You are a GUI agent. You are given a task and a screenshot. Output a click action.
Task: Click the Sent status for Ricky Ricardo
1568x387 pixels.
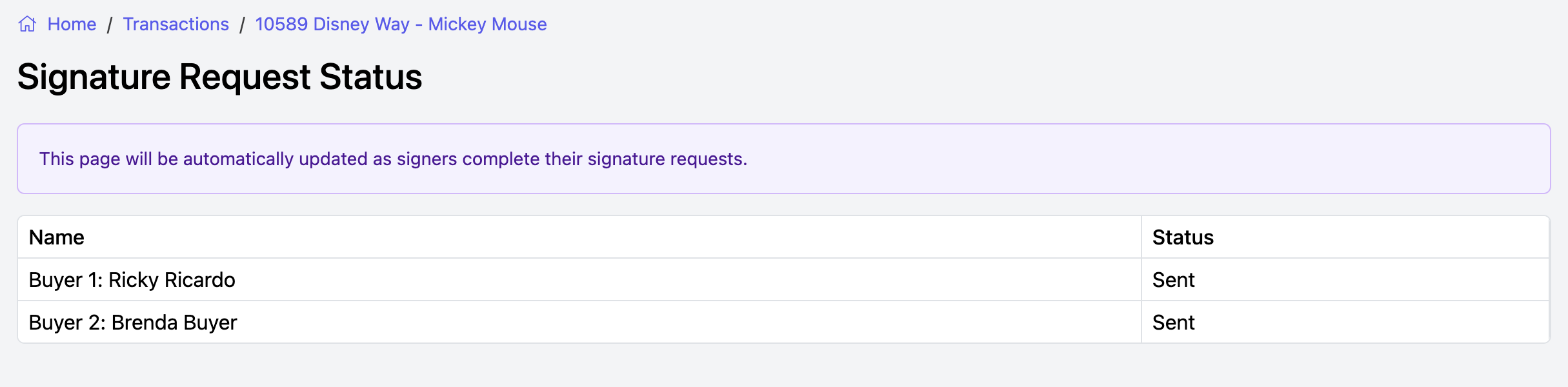pos(1173,280)
